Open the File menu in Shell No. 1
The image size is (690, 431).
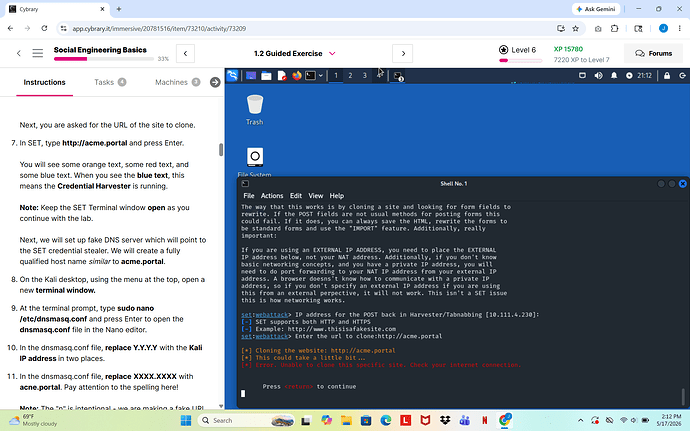(x=249, y=195)
